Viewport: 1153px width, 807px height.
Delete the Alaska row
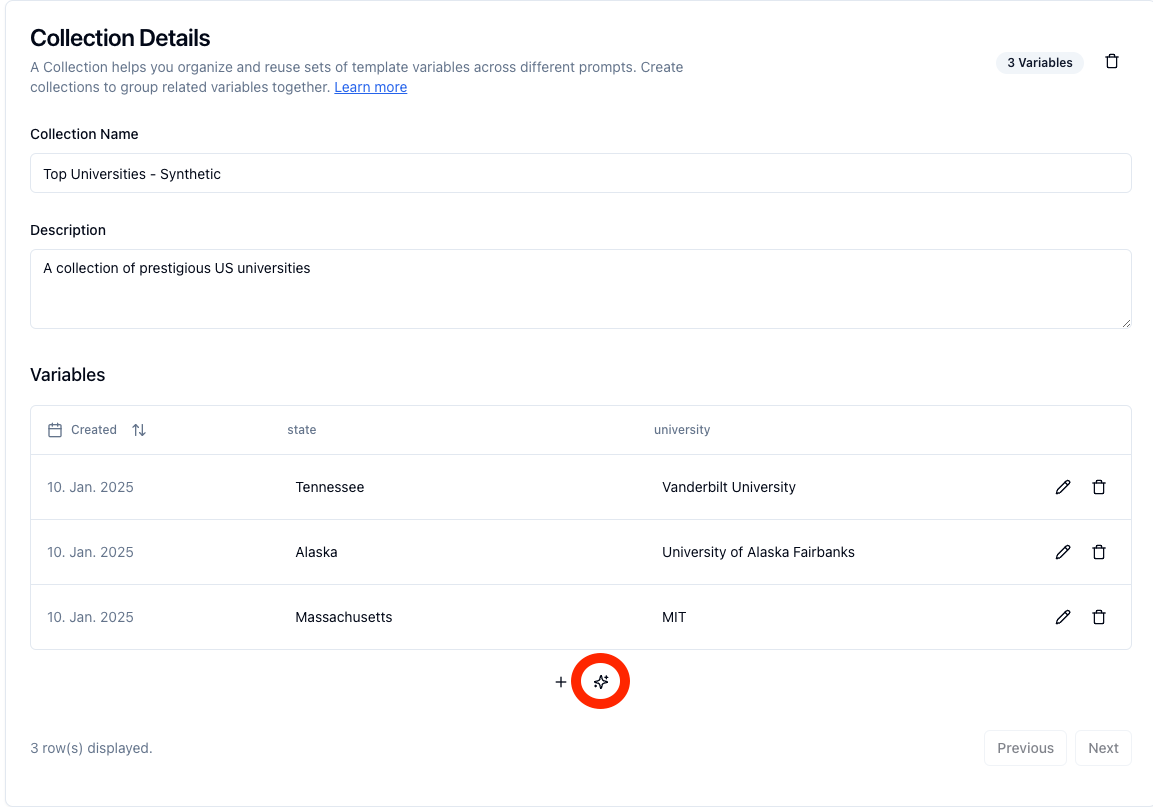pyautogui.click(x=1099, y=552)
